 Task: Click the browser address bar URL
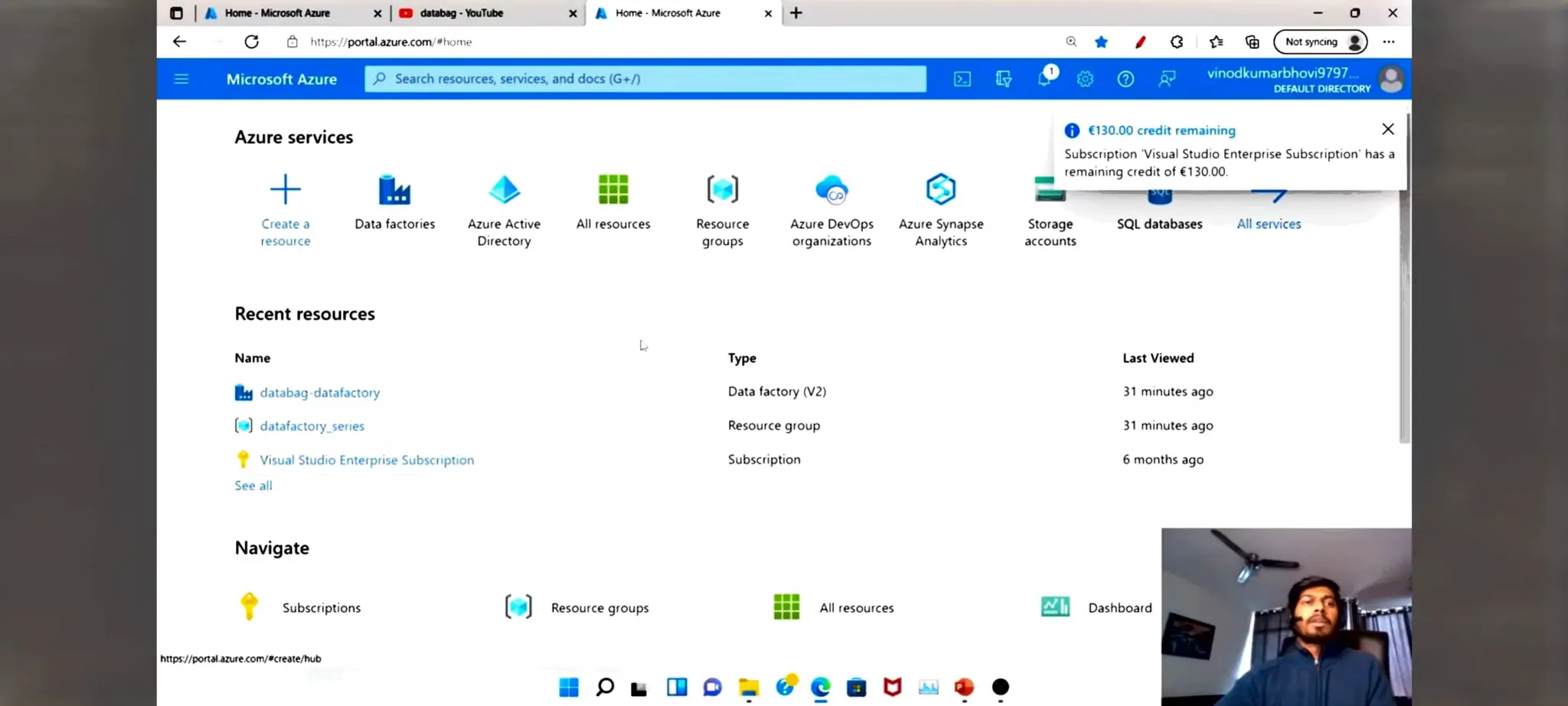pos(390,42)
